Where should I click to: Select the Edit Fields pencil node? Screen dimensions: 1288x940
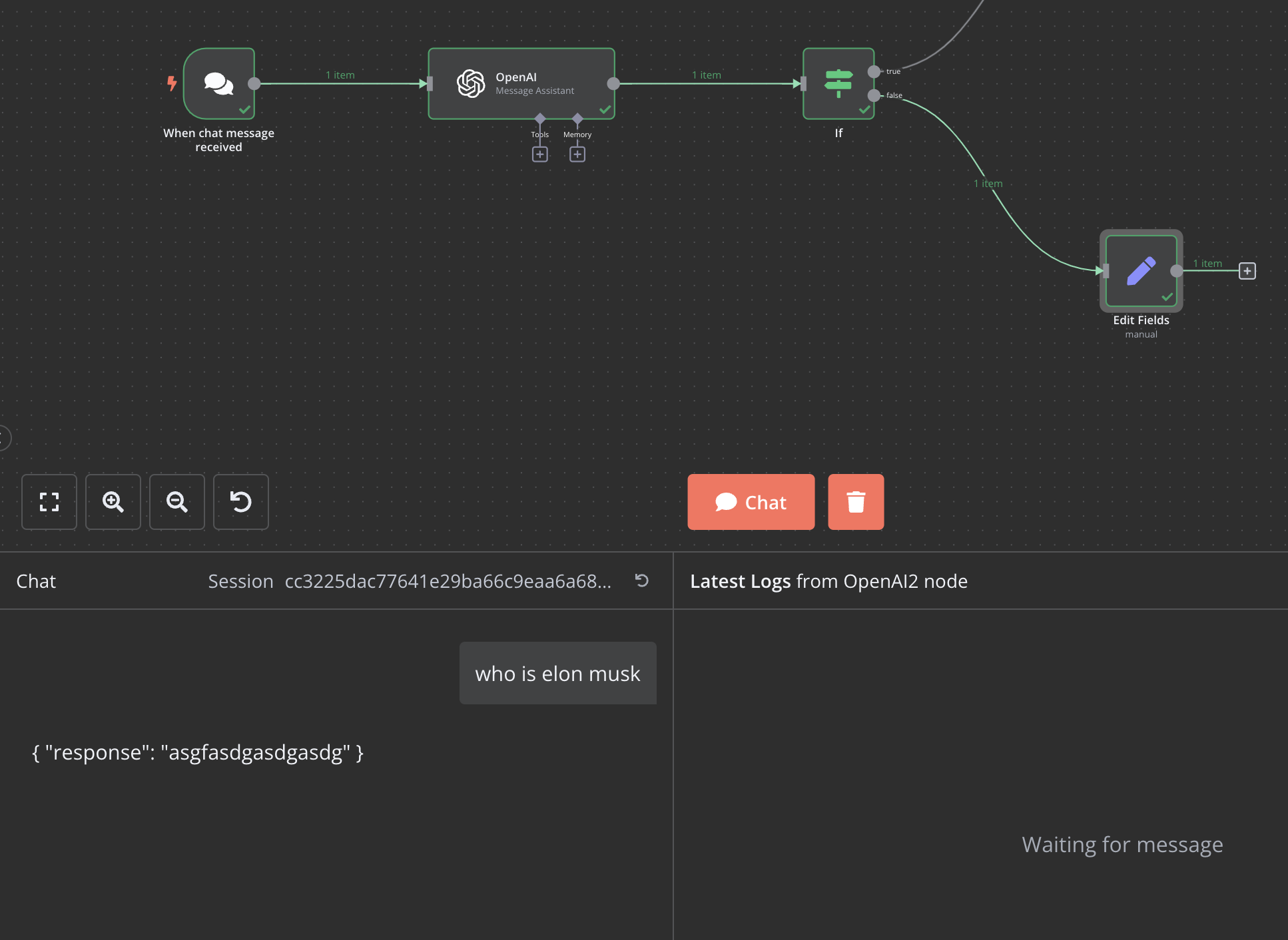[1141, 271]
